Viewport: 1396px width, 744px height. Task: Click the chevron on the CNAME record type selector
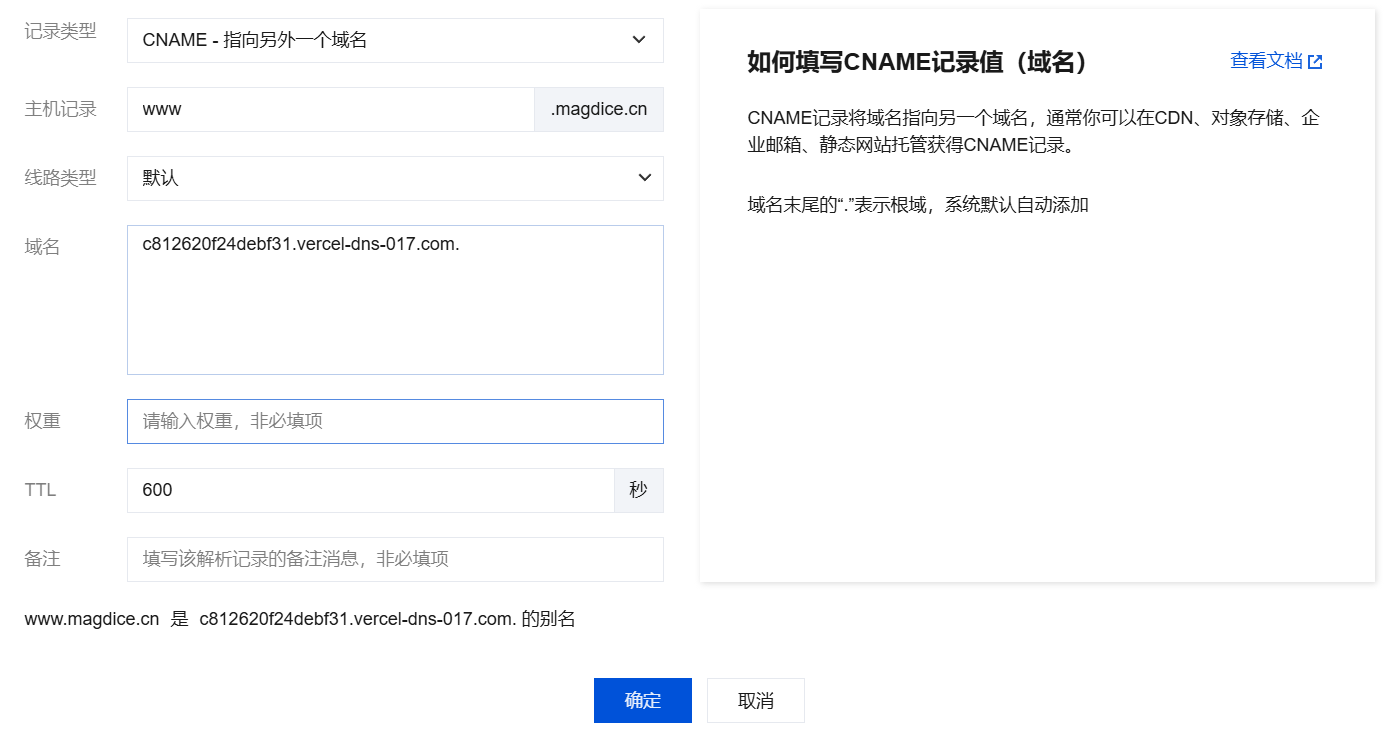coord(639,40)
